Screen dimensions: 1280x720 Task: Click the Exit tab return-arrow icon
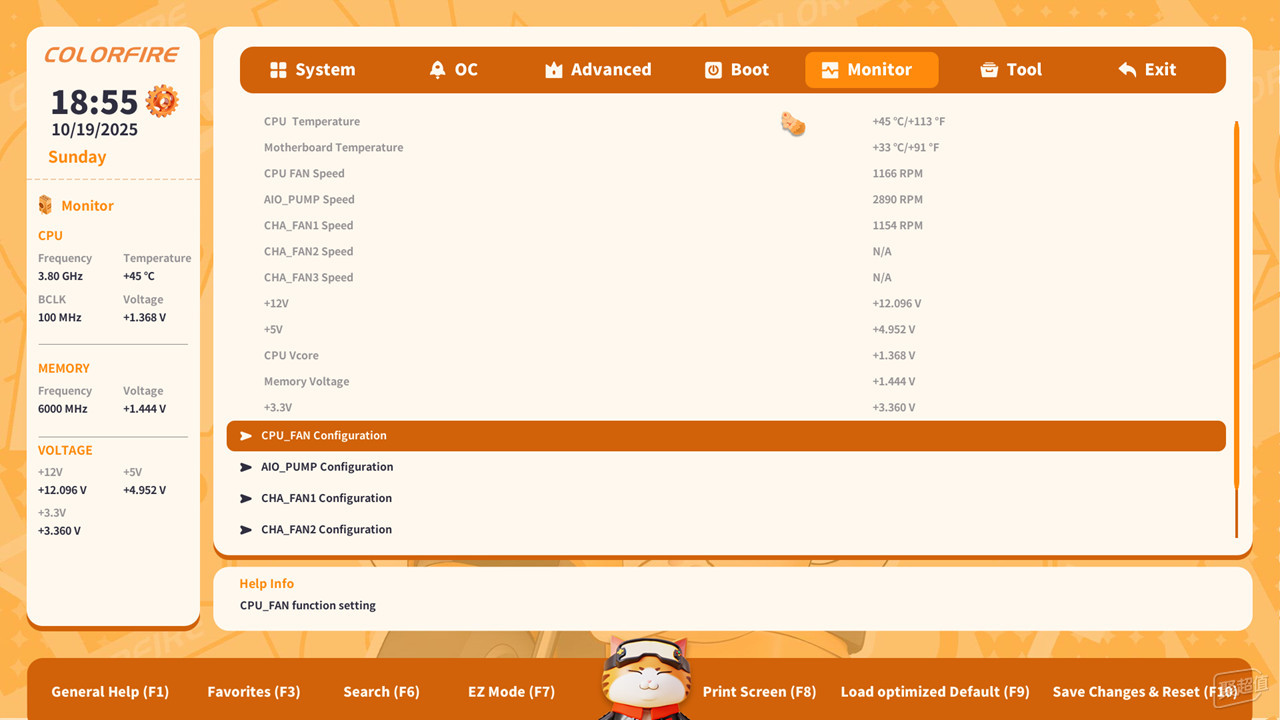click(x=1127, y=70)
